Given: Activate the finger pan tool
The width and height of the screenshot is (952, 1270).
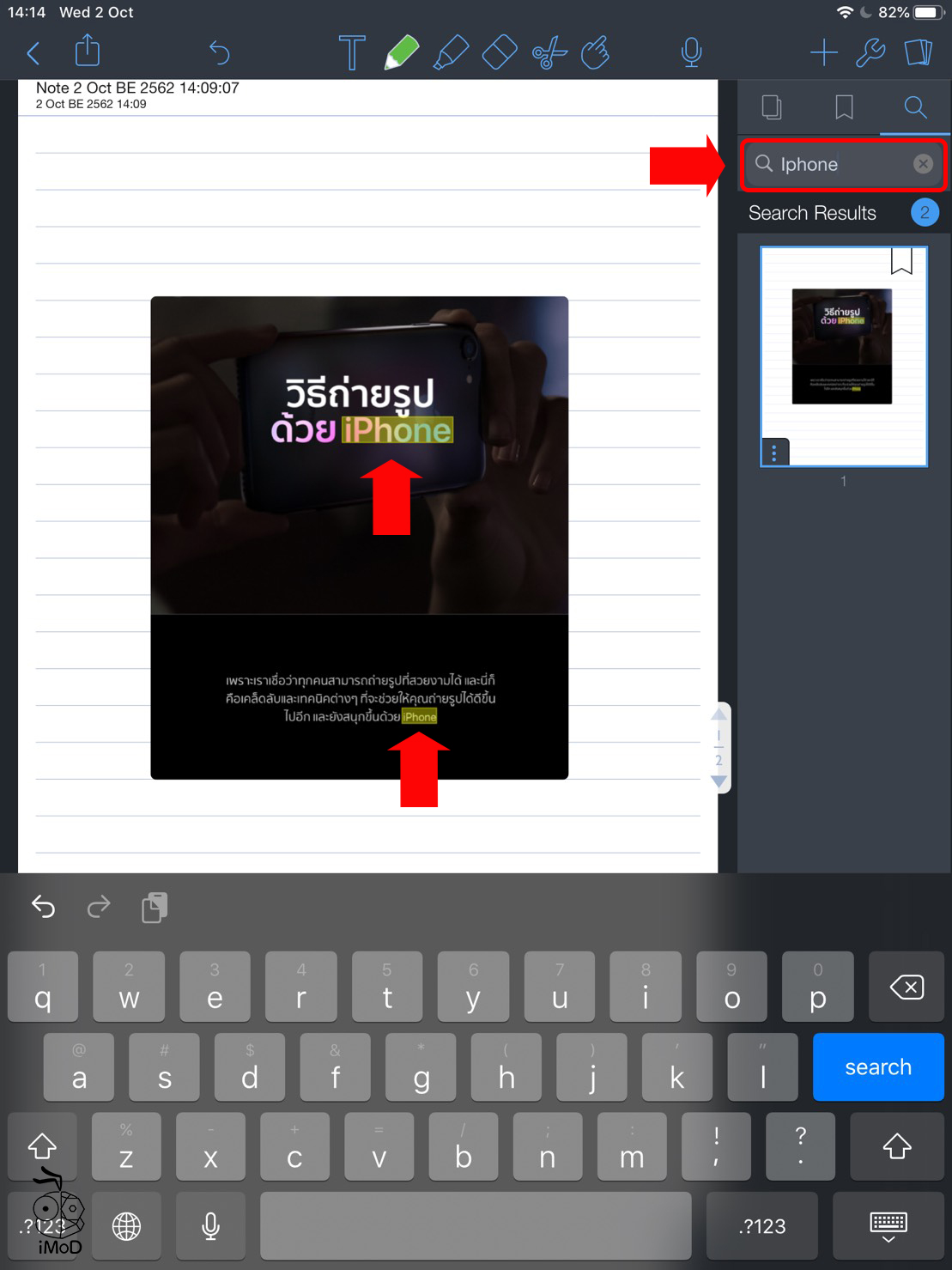Looking at the screenshot, I should click(x=596, y=52).
